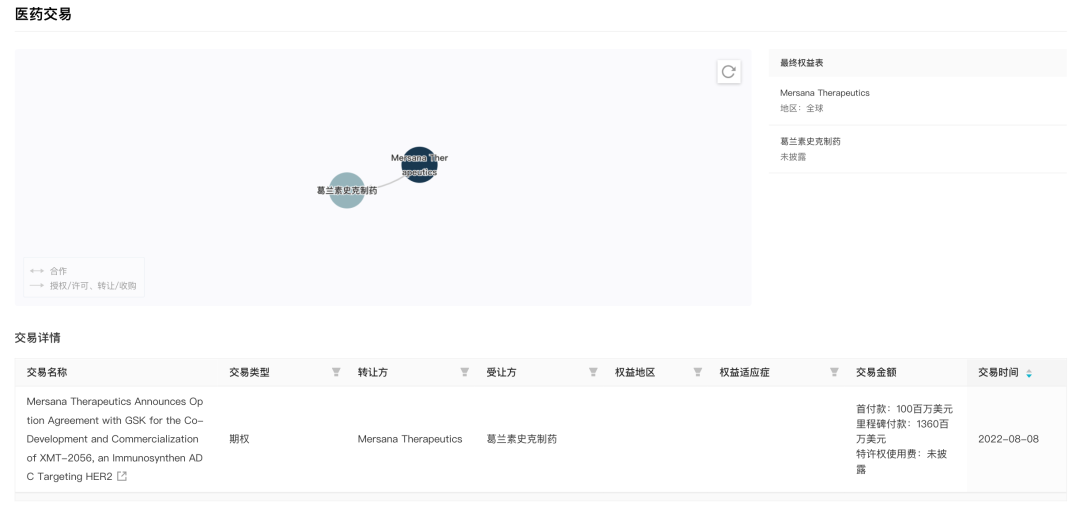Open the filter for 权益适应症 column
1080x506 pixels.
coord(834,372)
